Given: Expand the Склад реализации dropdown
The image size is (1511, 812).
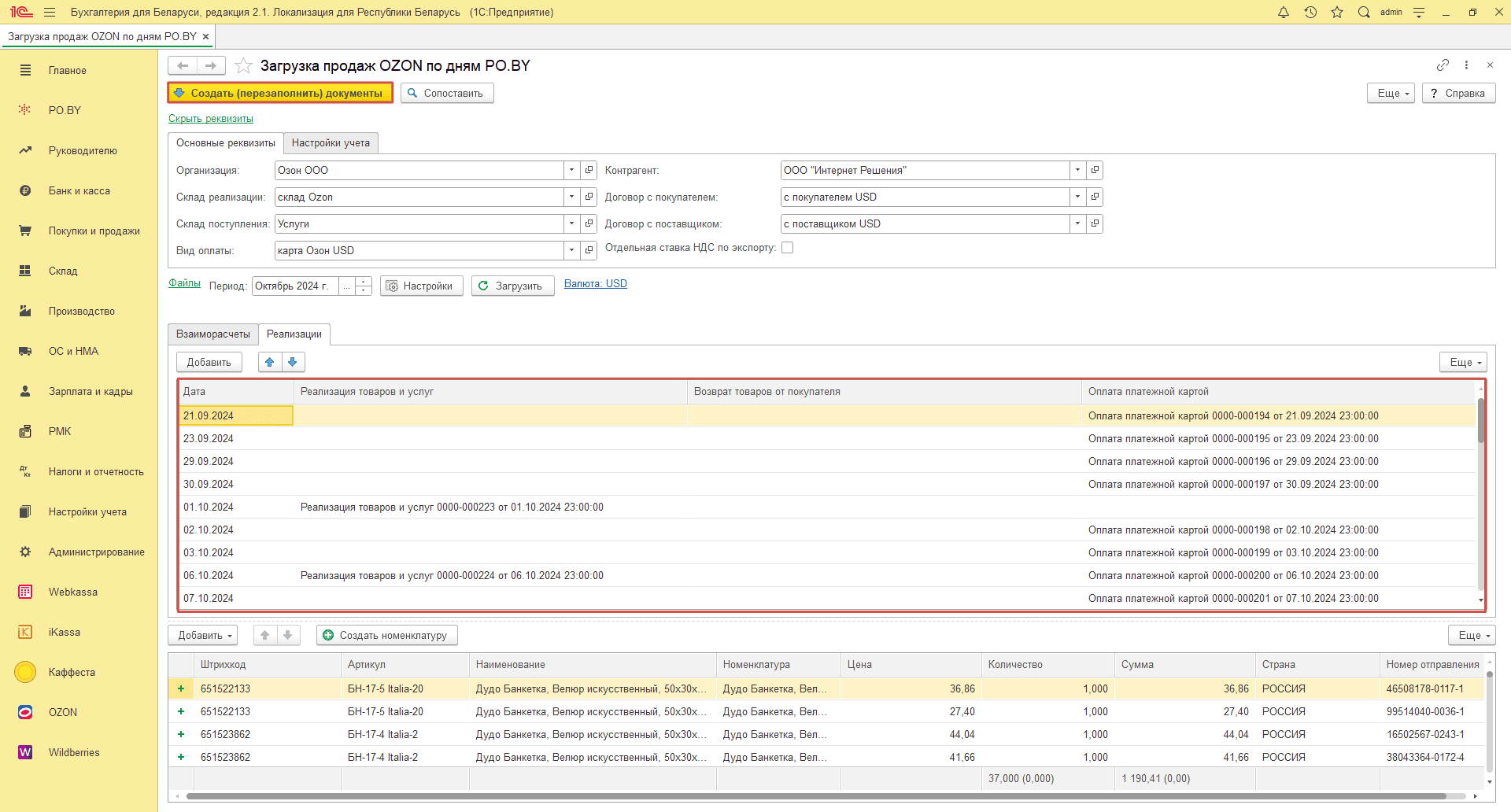Looking at the screenshot, I should tap(572, 197).
